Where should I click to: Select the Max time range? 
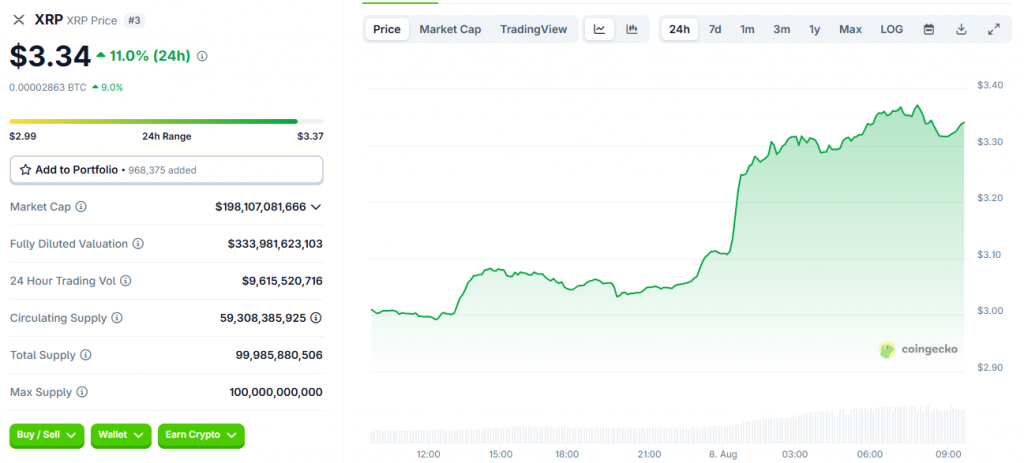coord(850,29)
